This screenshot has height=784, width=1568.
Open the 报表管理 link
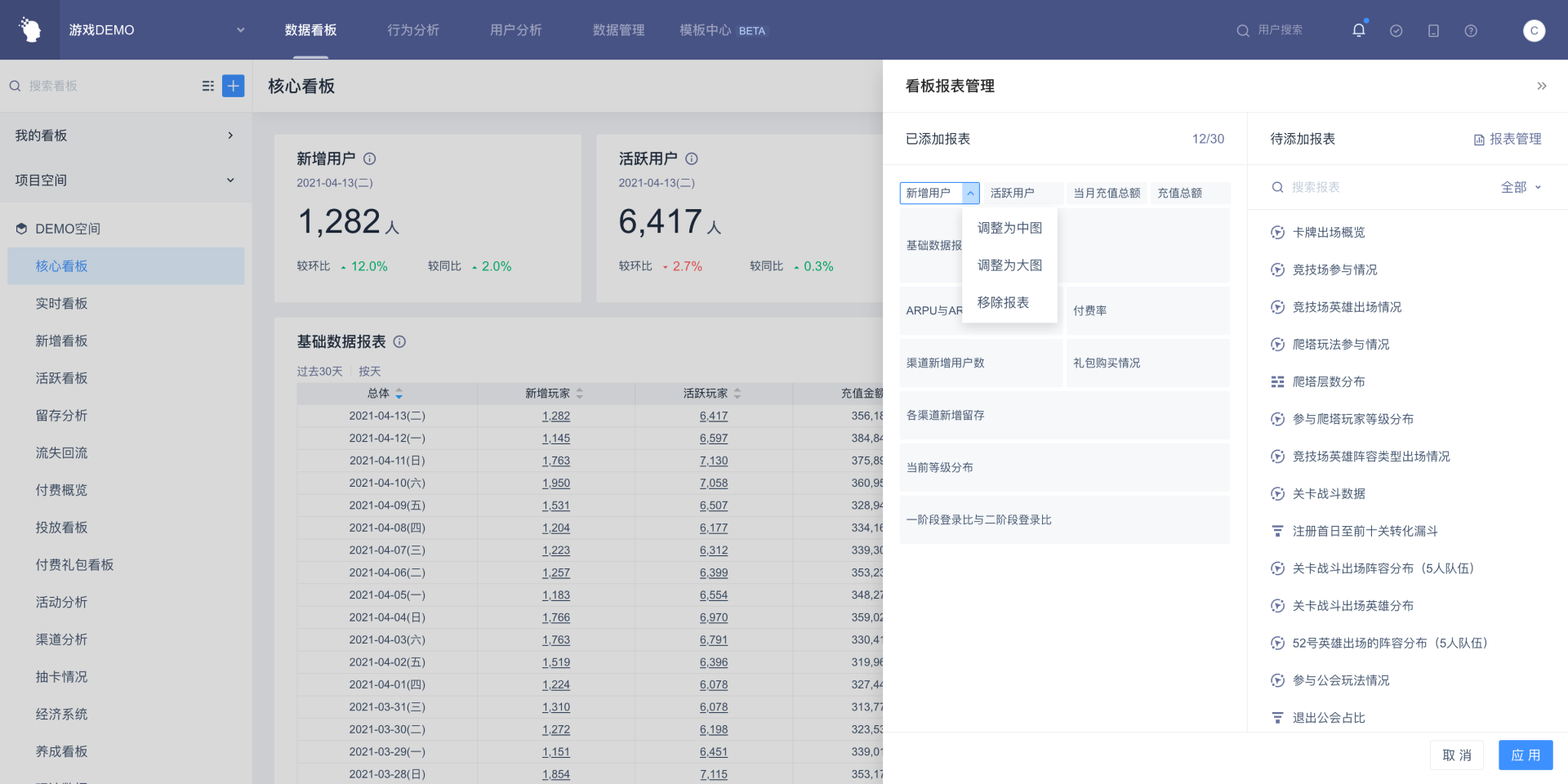(1508, 139)
